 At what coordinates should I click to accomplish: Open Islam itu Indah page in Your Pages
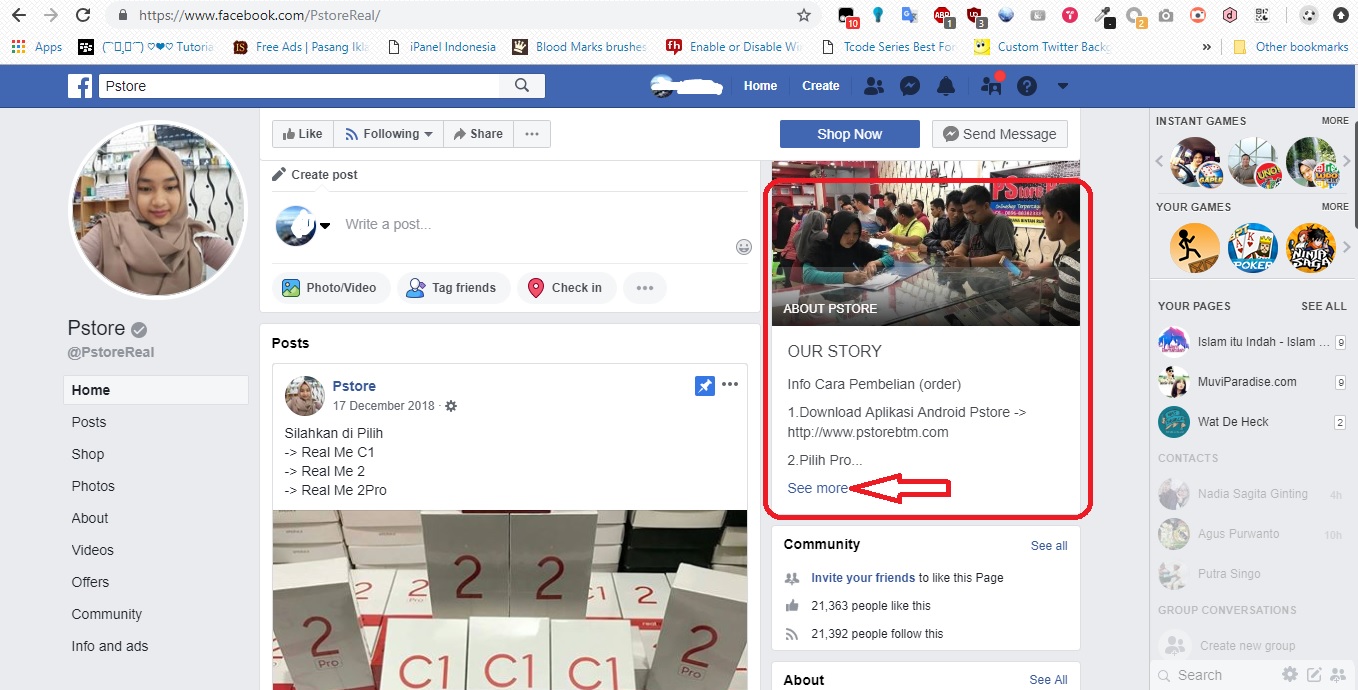[1252, 342]
